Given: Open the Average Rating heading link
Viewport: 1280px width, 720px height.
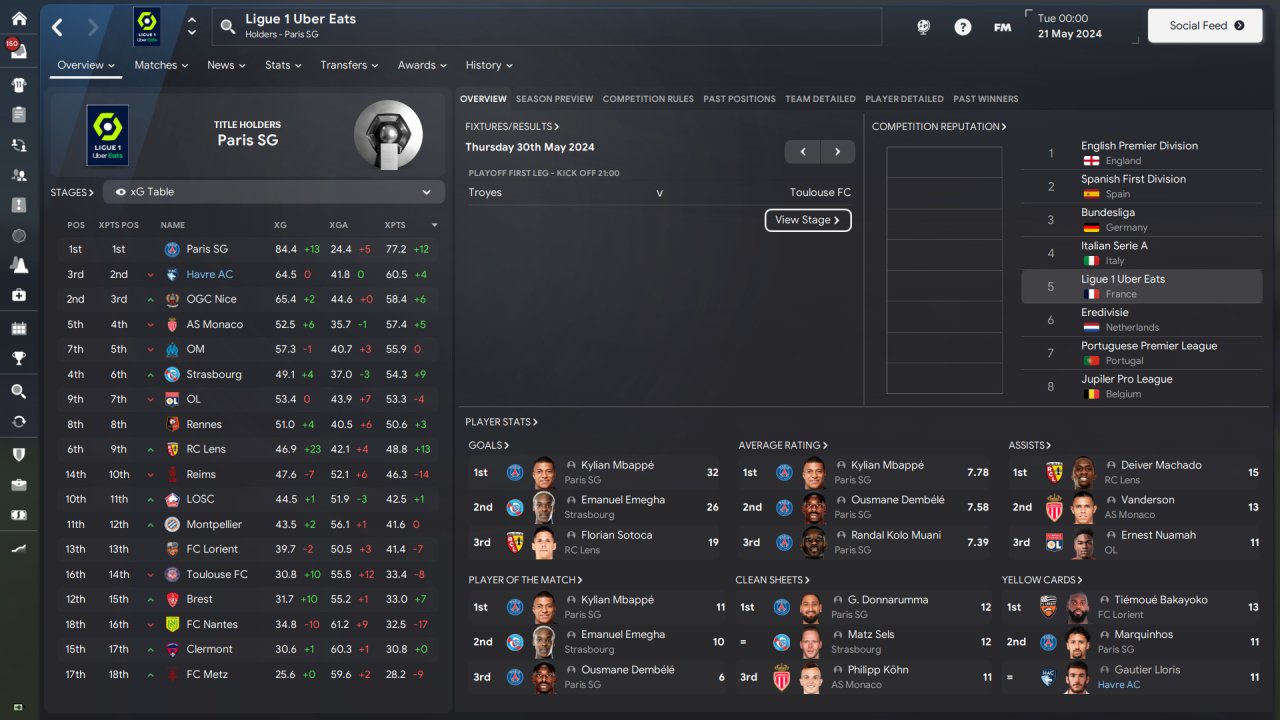Looking at the screenshot, I should pos(783,445).
